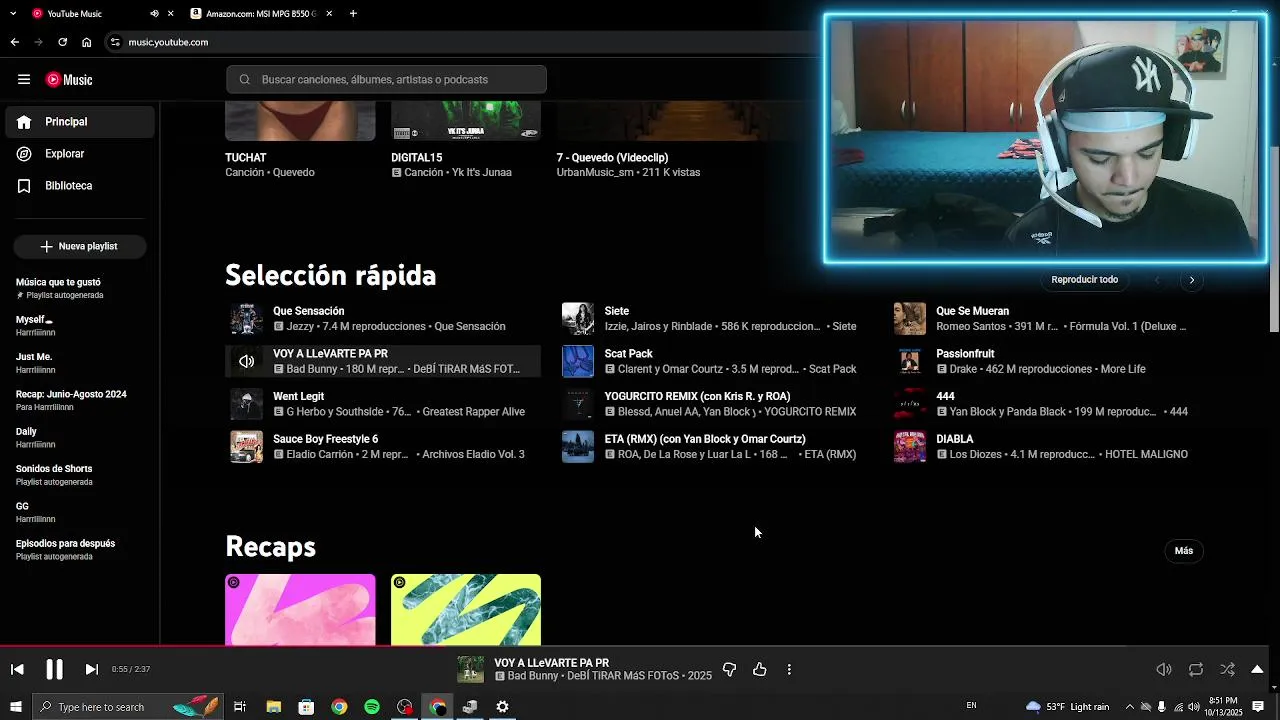The width and height of the screenshot is (1280, 720).
Task: Play DIABLA song thumbnail
Action: coord(910,447)
